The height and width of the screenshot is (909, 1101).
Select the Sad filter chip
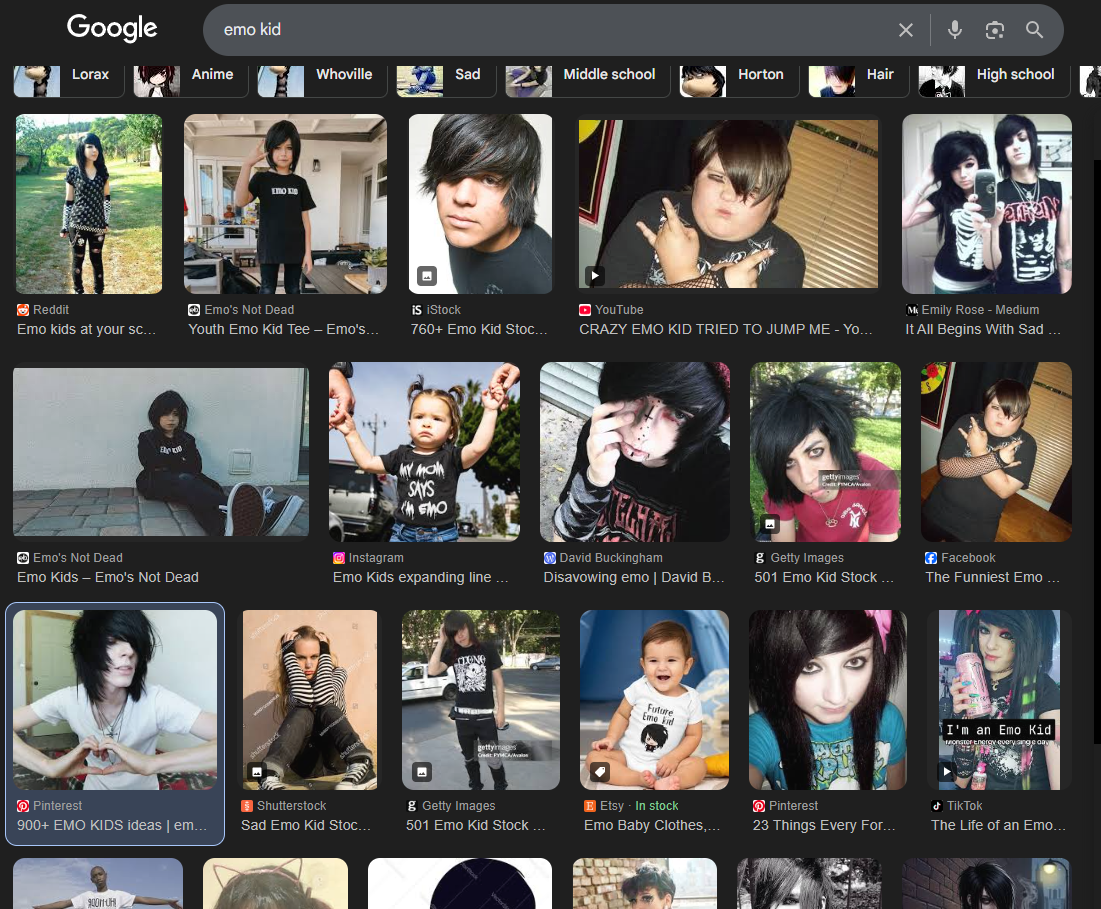coord(446,79)
